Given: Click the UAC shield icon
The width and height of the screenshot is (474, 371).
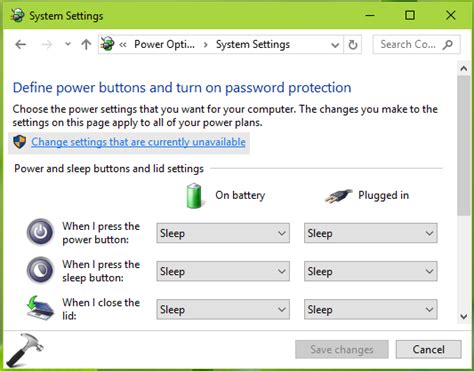Looking at the screenshot, I should [20, 142].
